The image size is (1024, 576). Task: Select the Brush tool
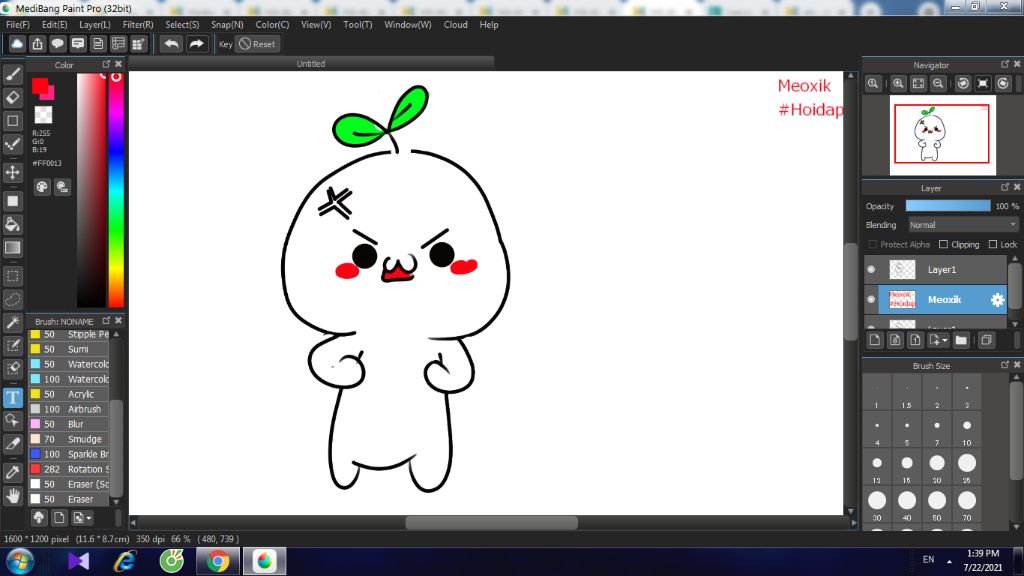click(12, 74)
